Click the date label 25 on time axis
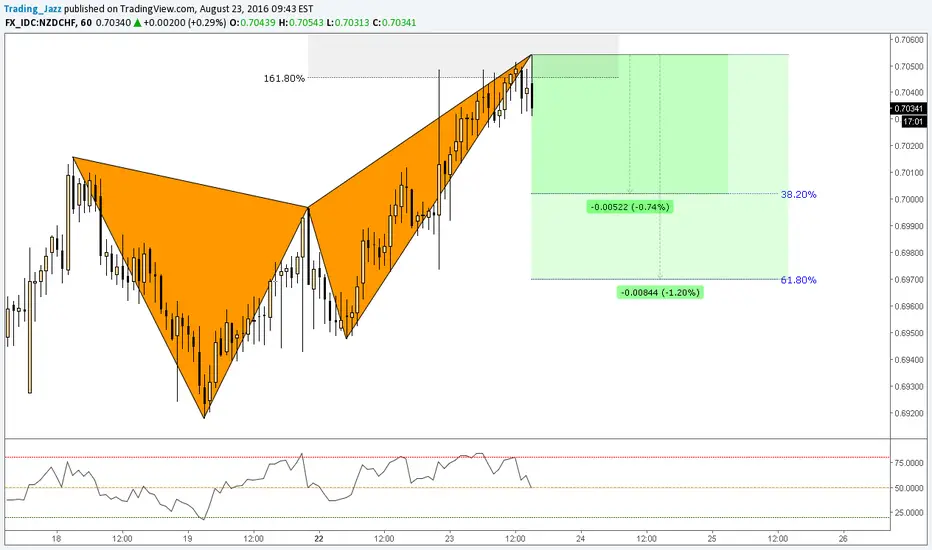932x550 pixels. click(712, 539)
